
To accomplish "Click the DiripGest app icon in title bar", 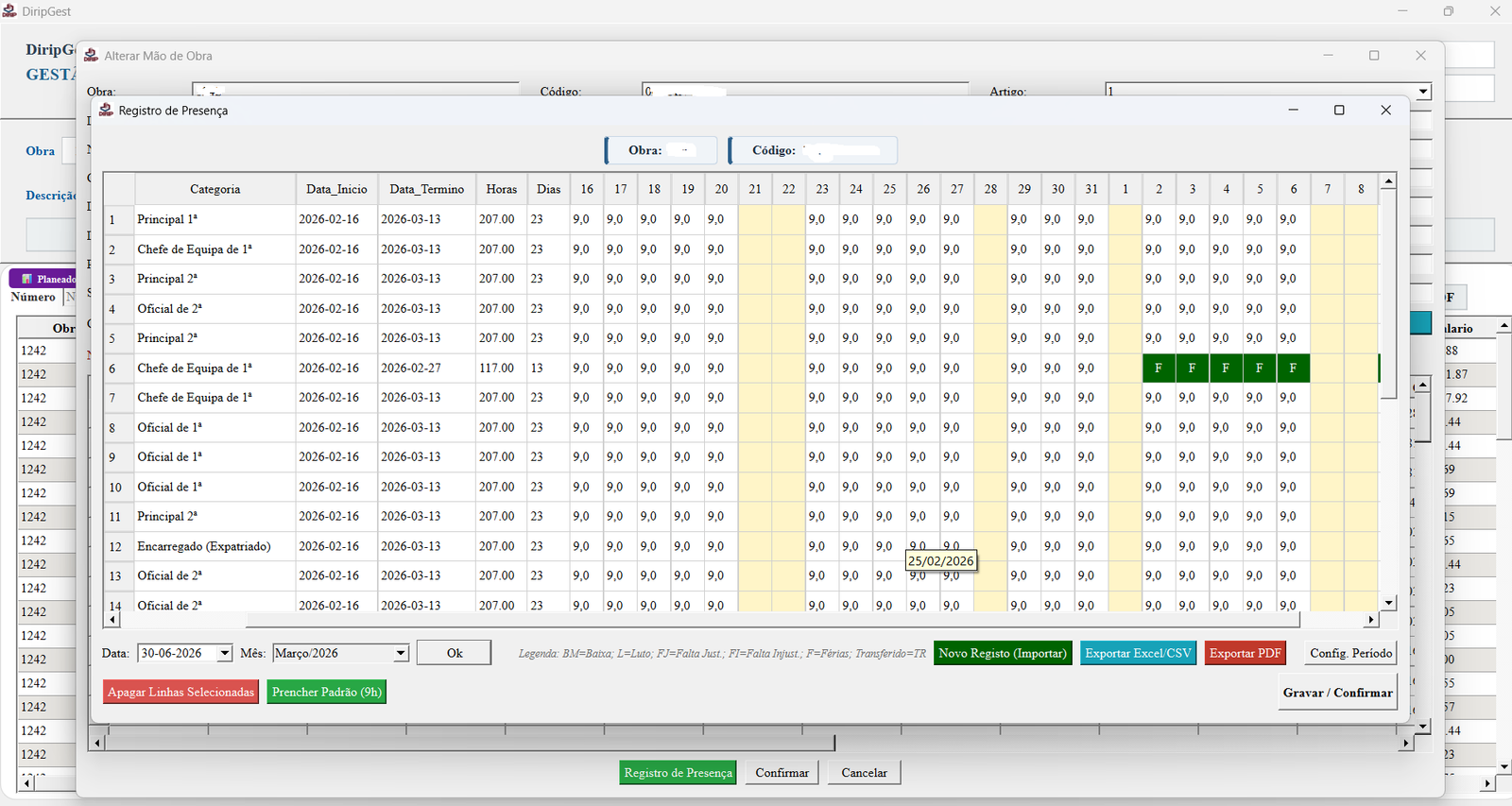I will point(9,11).
